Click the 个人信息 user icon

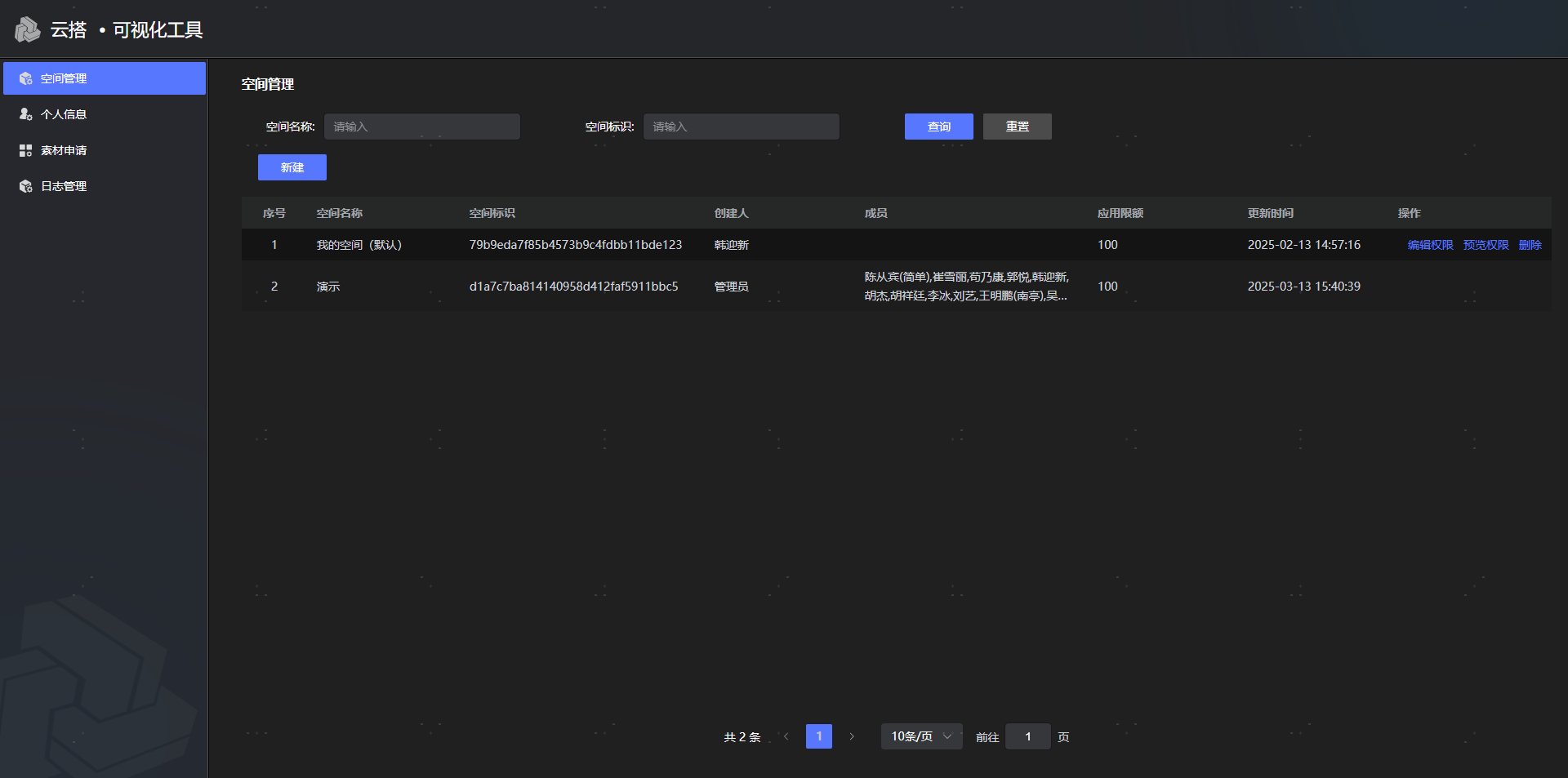(x=26, y=114)
